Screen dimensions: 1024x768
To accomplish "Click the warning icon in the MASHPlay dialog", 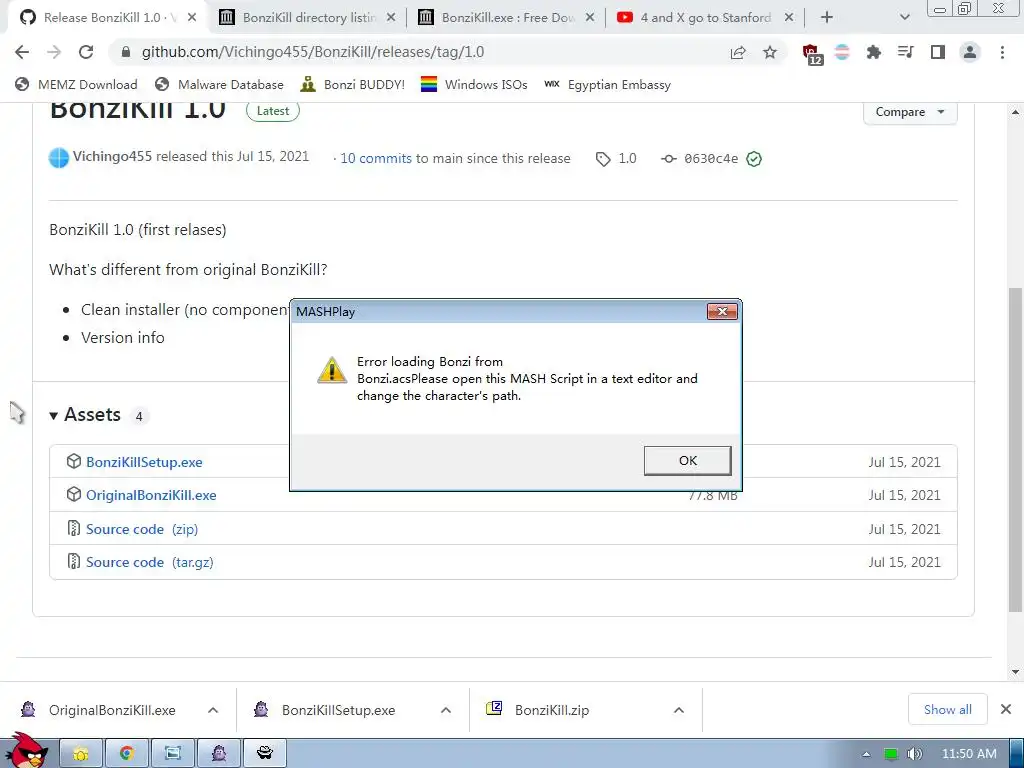I will [x=332, y=370].
